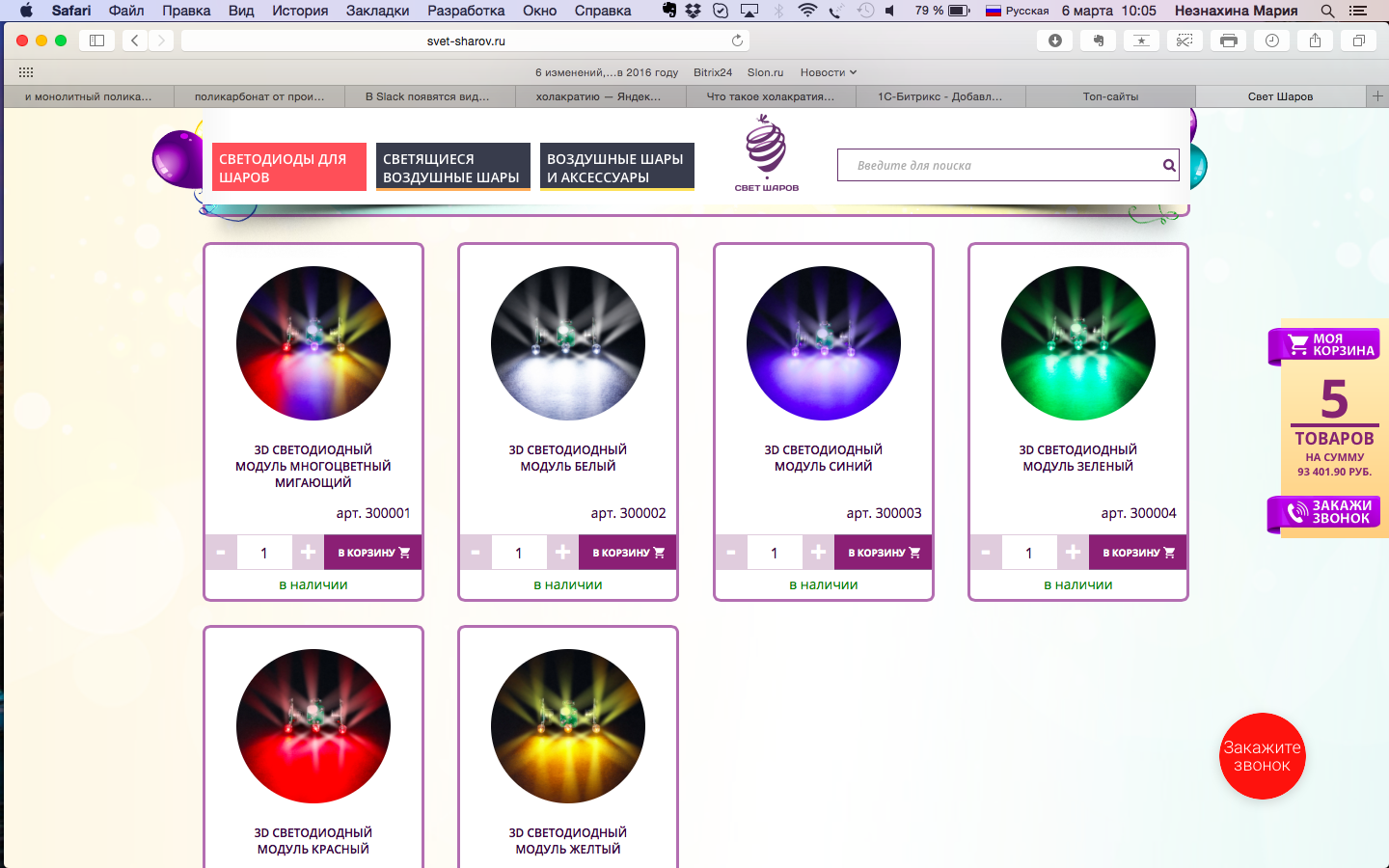Click quantity field for арт. 300003

point(775,553)
